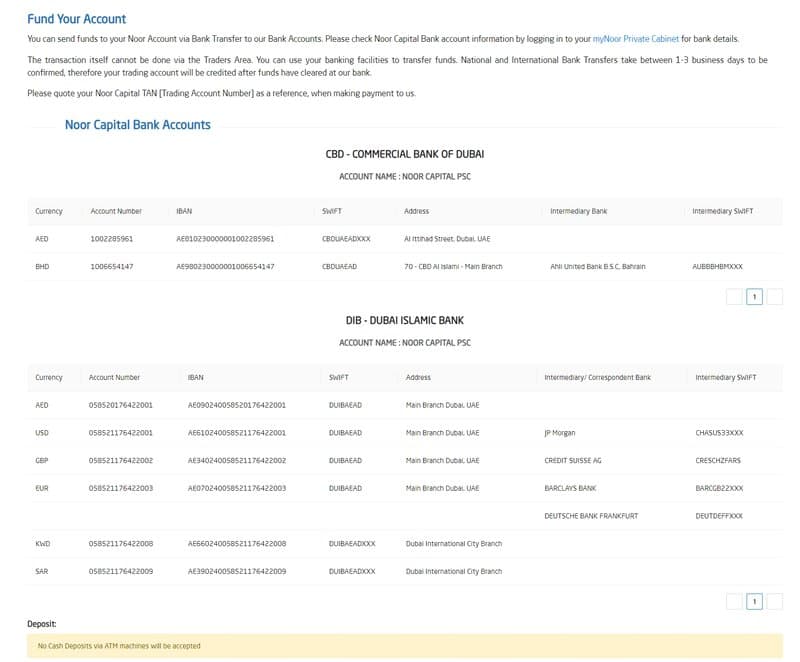
Task: Select intermediary SWIFT AUBBBHBMXXX
Action: tap(717, 266)
